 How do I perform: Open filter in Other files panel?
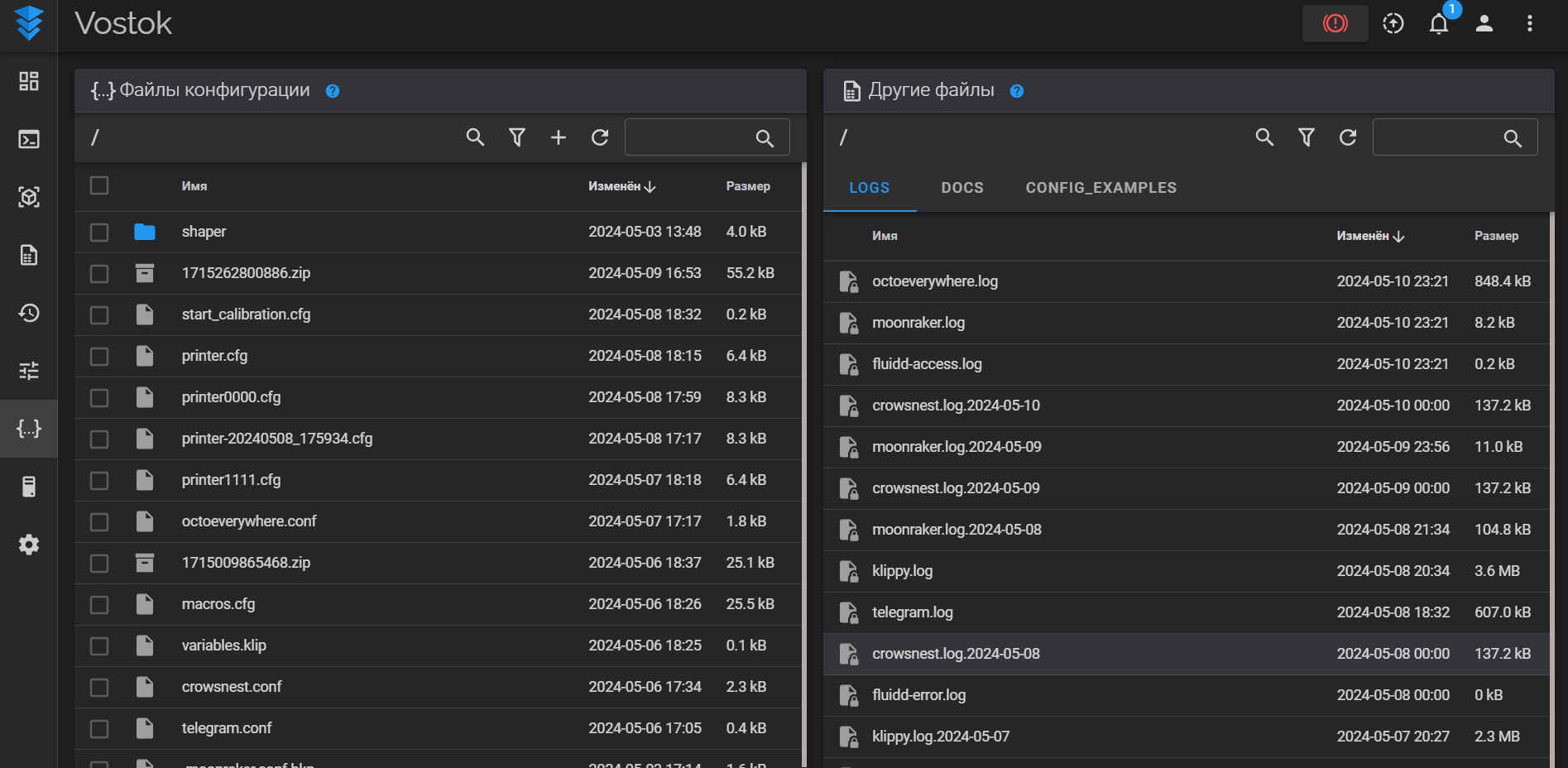(x=1307, y=137)
